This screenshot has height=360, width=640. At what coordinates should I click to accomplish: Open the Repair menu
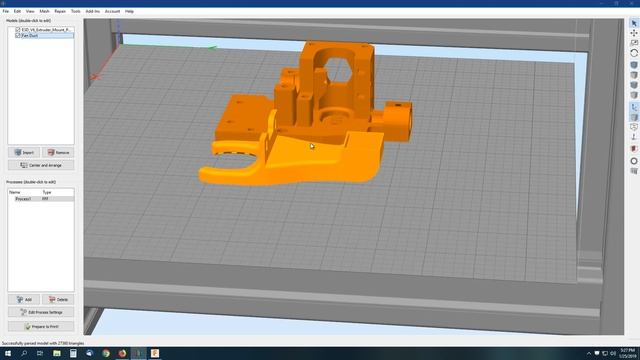tap(60, 11)
